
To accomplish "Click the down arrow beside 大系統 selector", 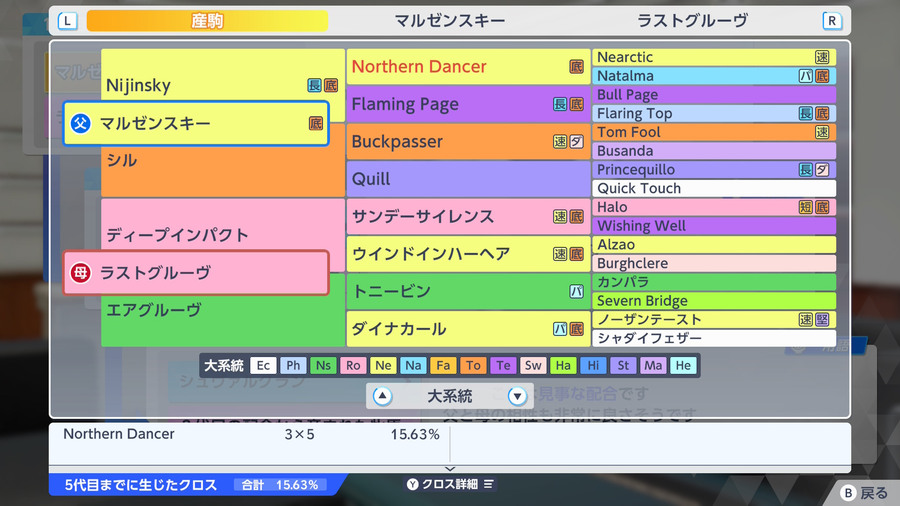I will [x=517, y=396].
